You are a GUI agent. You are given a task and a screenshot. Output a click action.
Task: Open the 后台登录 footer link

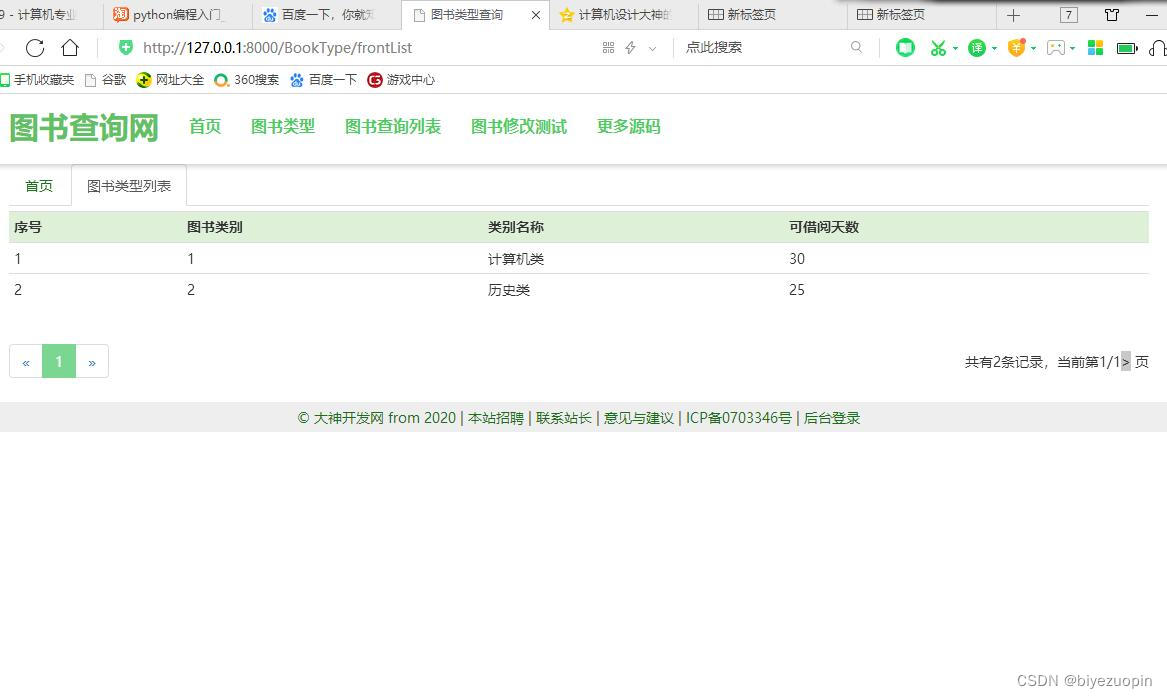coord(831,418)
